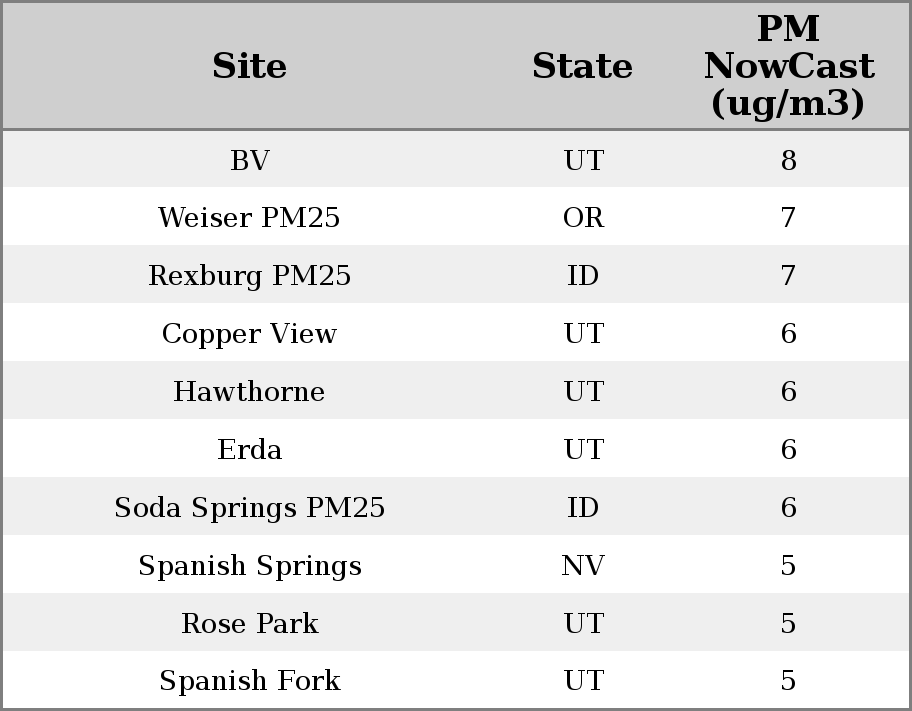Image resolution: width=912 pixels, height=711 pixels.
Task: Click the Rose Park site name
Action: (249, 624)
